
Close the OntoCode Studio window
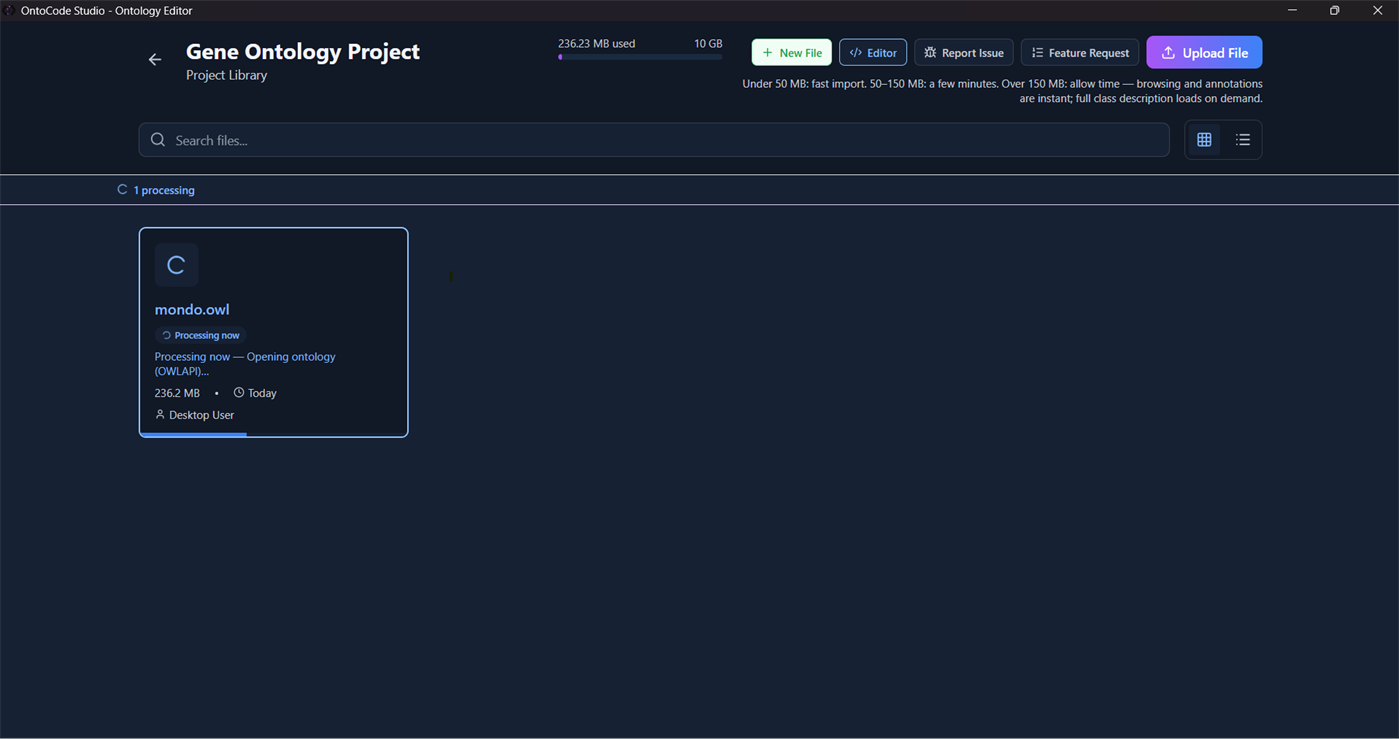click(x=1377, y=11)
